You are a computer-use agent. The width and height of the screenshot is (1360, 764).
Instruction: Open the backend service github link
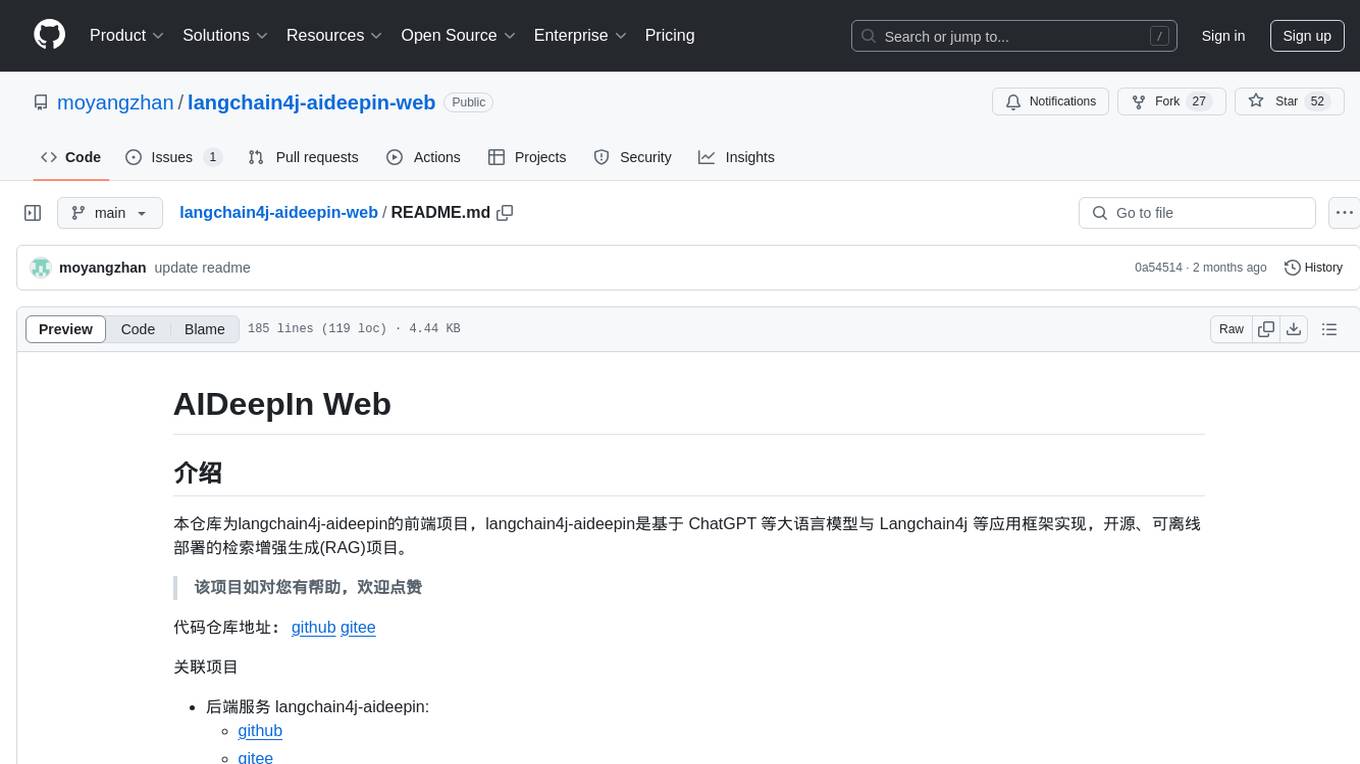click(x=260, y=731)
